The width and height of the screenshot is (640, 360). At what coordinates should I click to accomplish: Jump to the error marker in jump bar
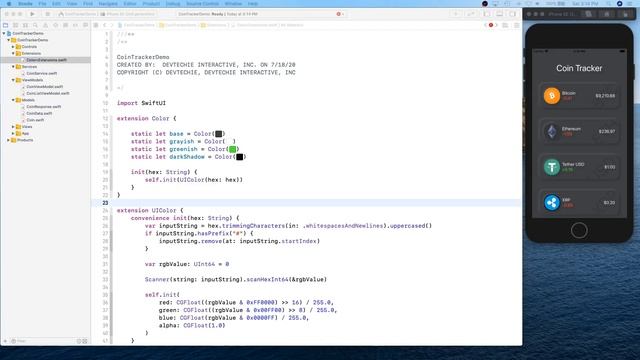click(491, 25)
